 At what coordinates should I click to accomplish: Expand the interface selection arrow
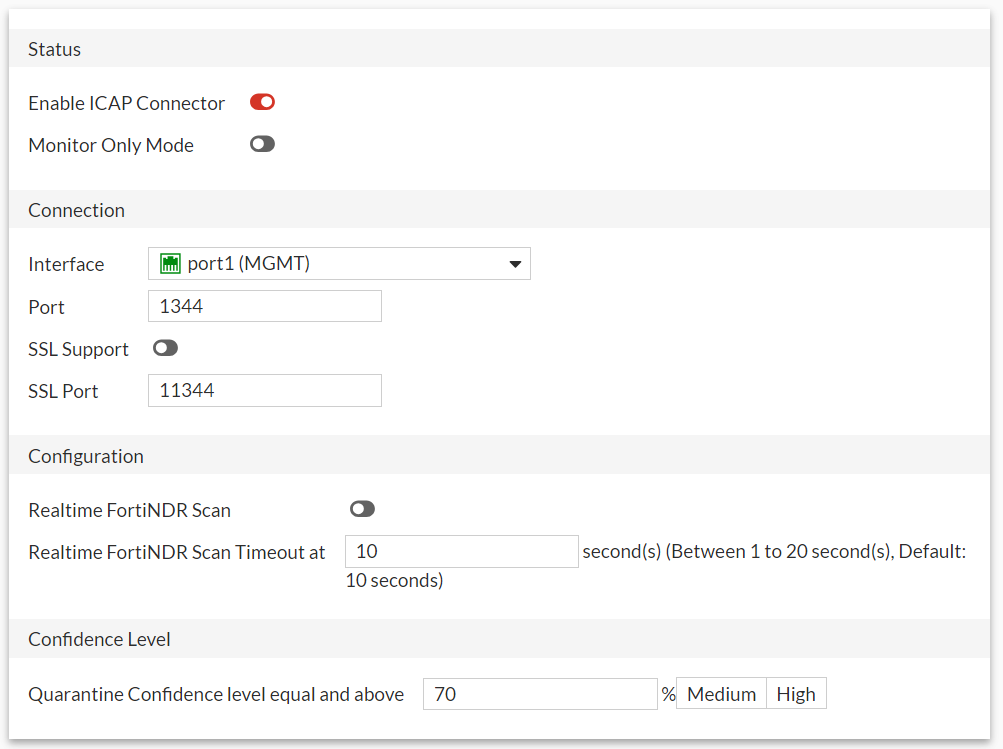point(516,263)
